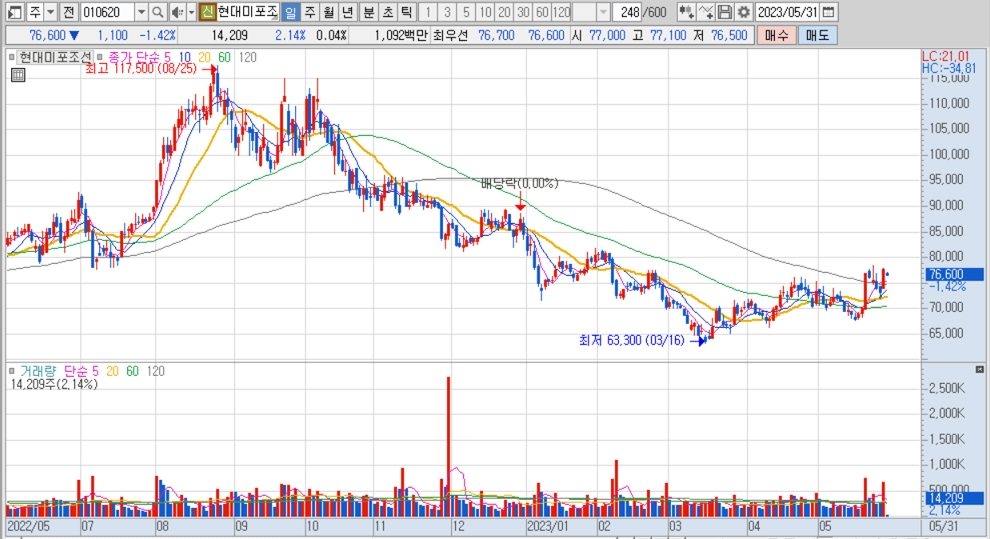
Task: Click the add line indicator icon
Action: coord(707,12)
